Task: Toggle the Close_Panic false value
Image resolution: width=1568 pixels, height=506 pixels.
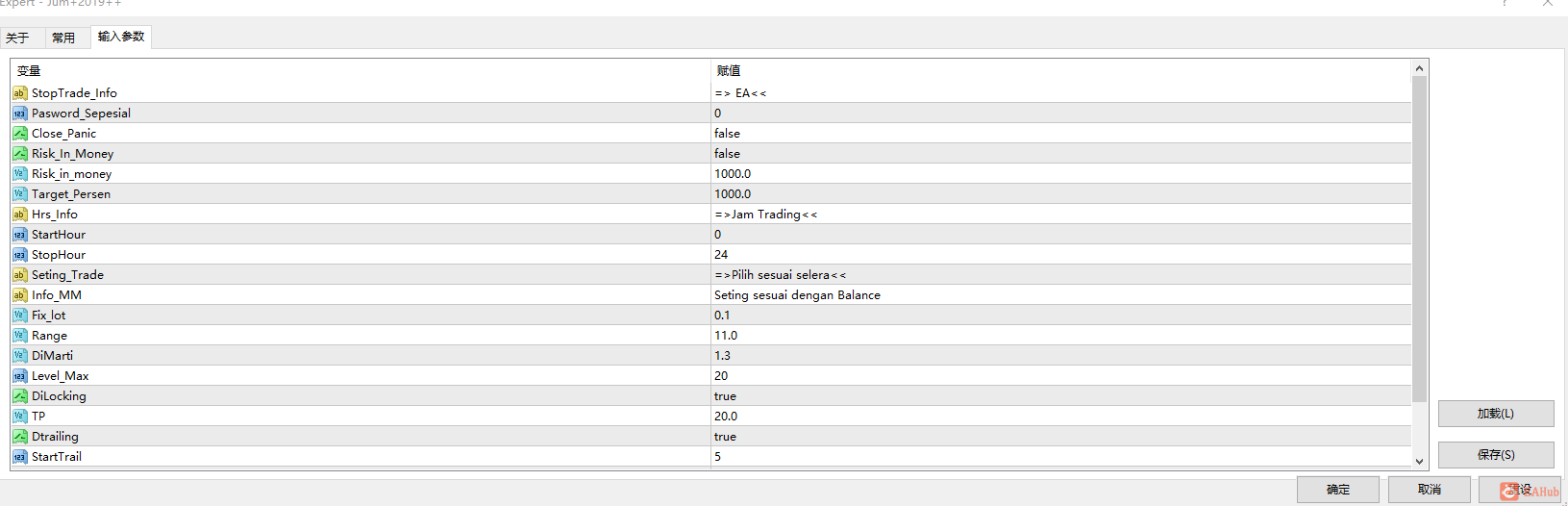Action: (x=1061, y=134)
